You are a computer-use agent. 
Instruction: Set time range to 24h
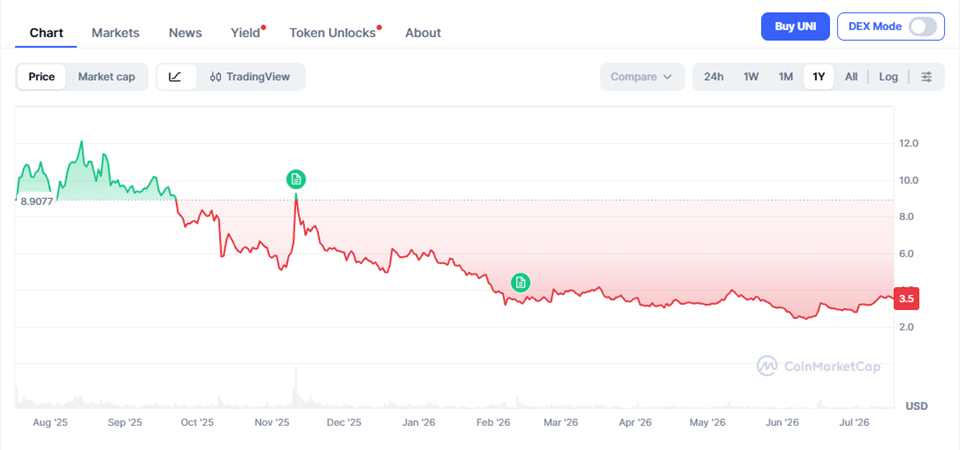714,77
